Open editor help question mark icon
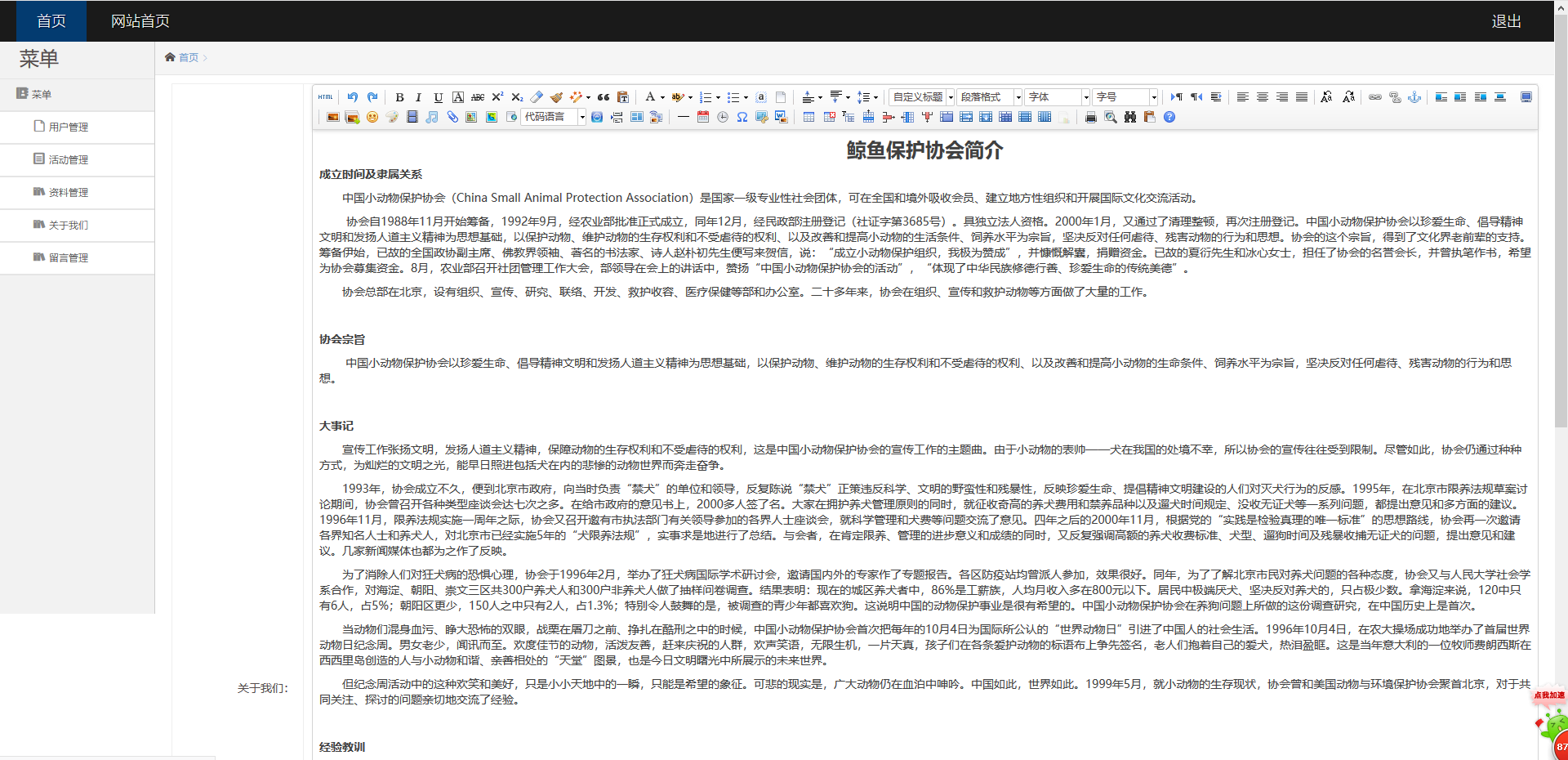The width and height of the screenshot is (1568, 760). click(x=1169, y=117)
